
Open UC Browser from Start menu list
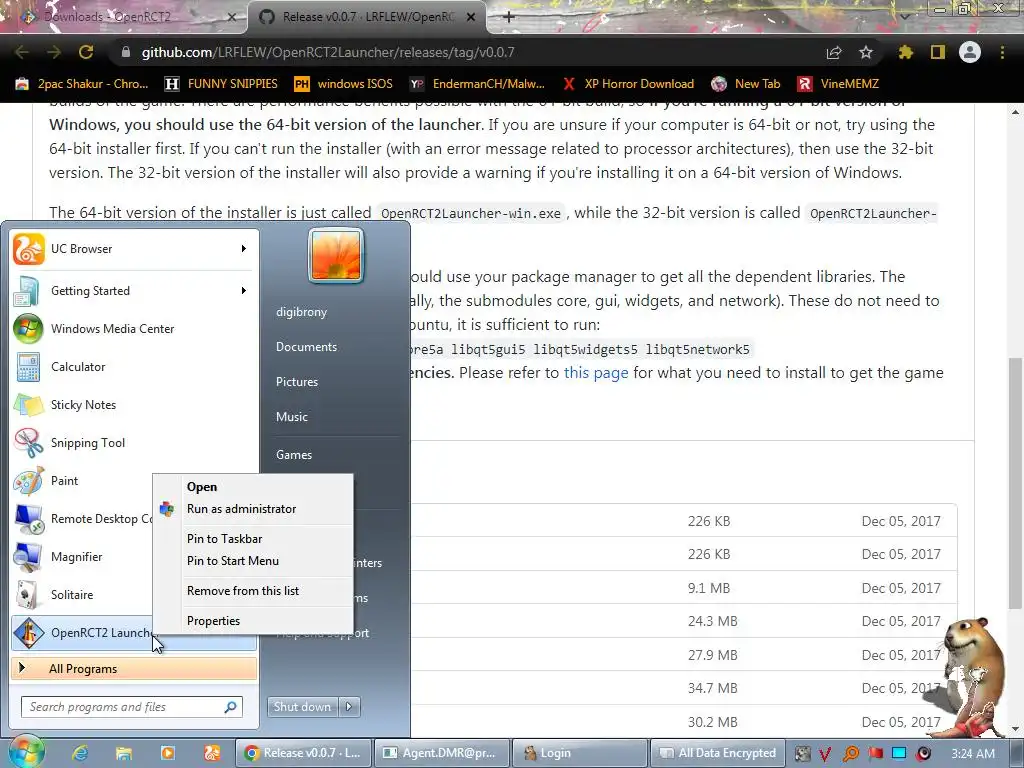pyautogui.click(x=134, y=249)
